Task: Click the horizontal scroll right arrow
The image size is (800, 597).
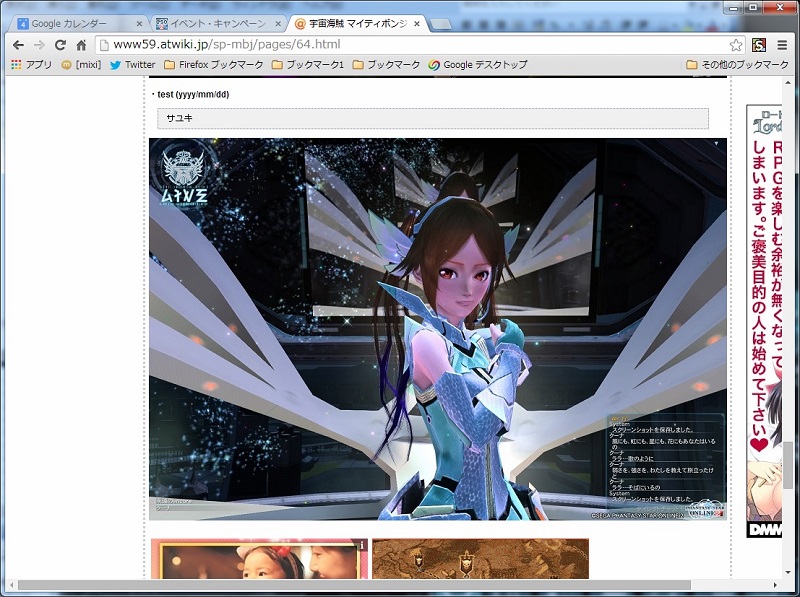Action: tap(776, 585)
